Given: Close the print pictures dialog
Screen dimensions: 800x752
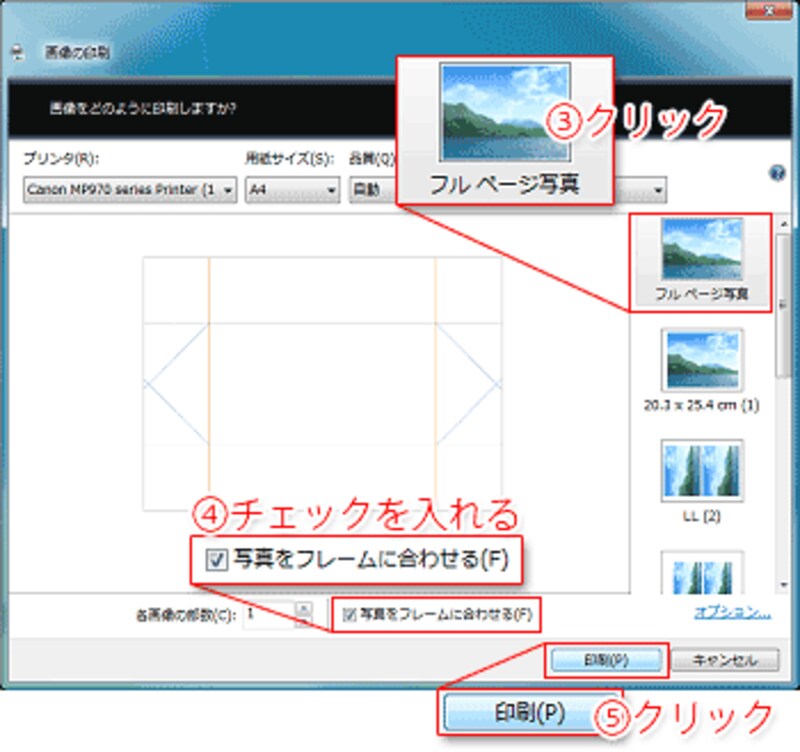Looking at the screenshot, I should tap(768, 10).
